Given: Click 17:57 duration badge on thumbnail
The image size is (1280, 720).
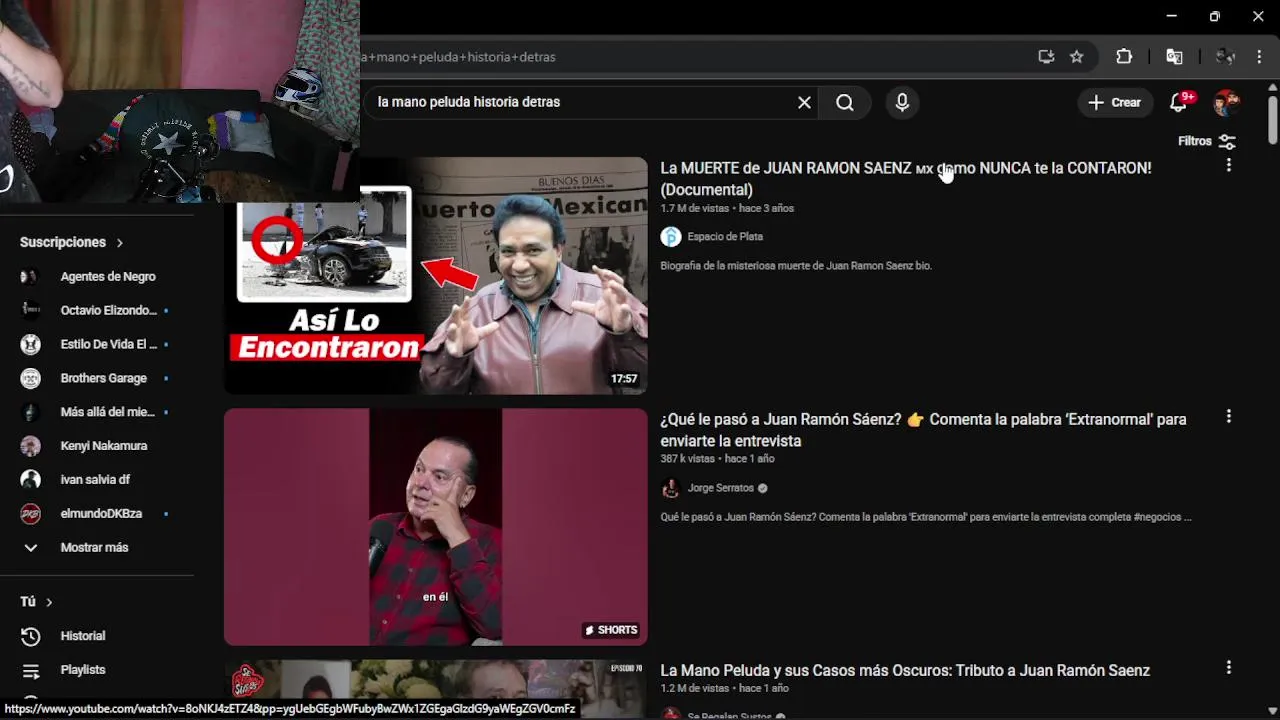Looking at the screenshot, I should 624,379.
